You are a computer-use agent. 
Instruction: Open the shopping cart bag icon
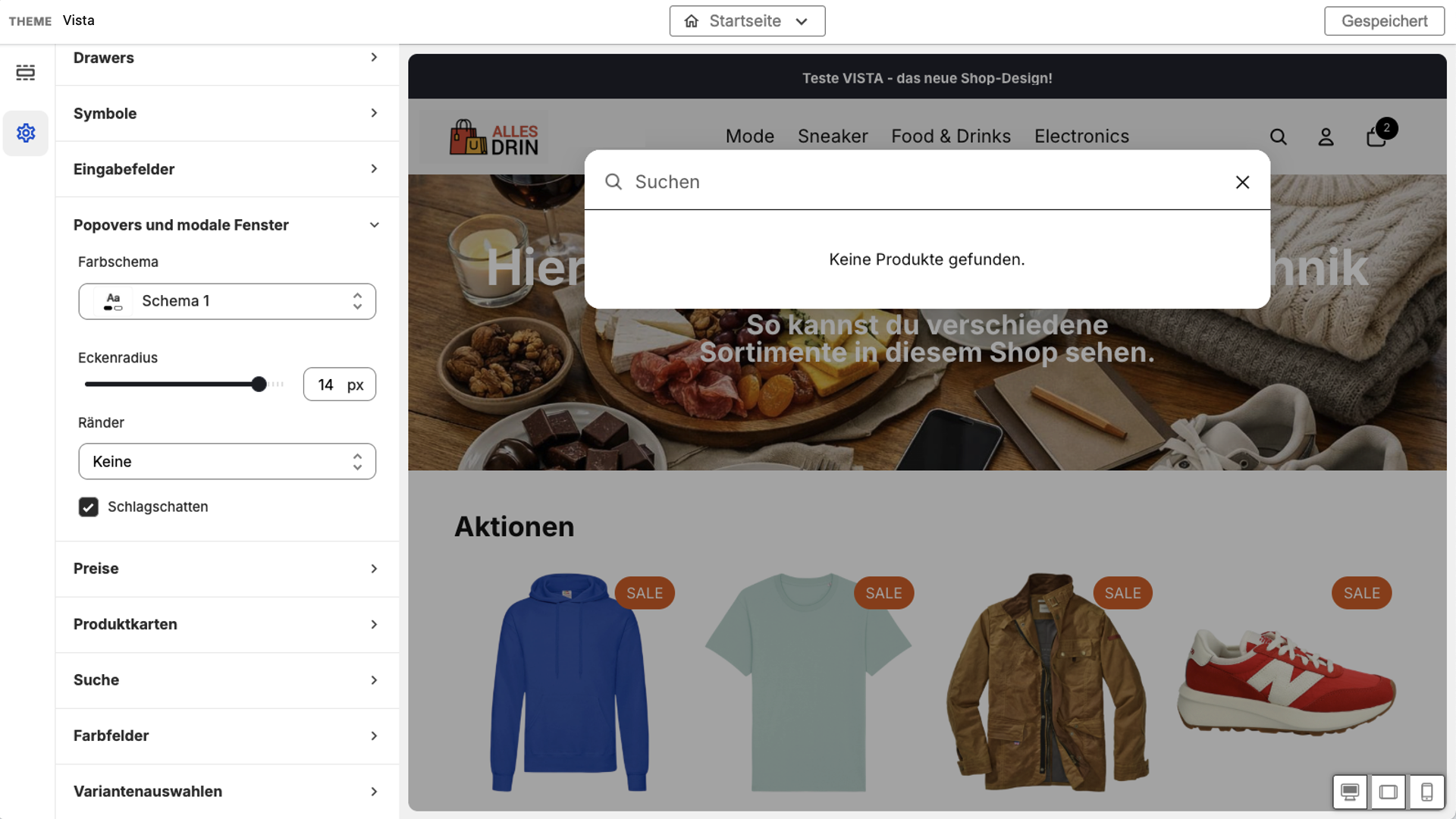(x=1376, y=137)
